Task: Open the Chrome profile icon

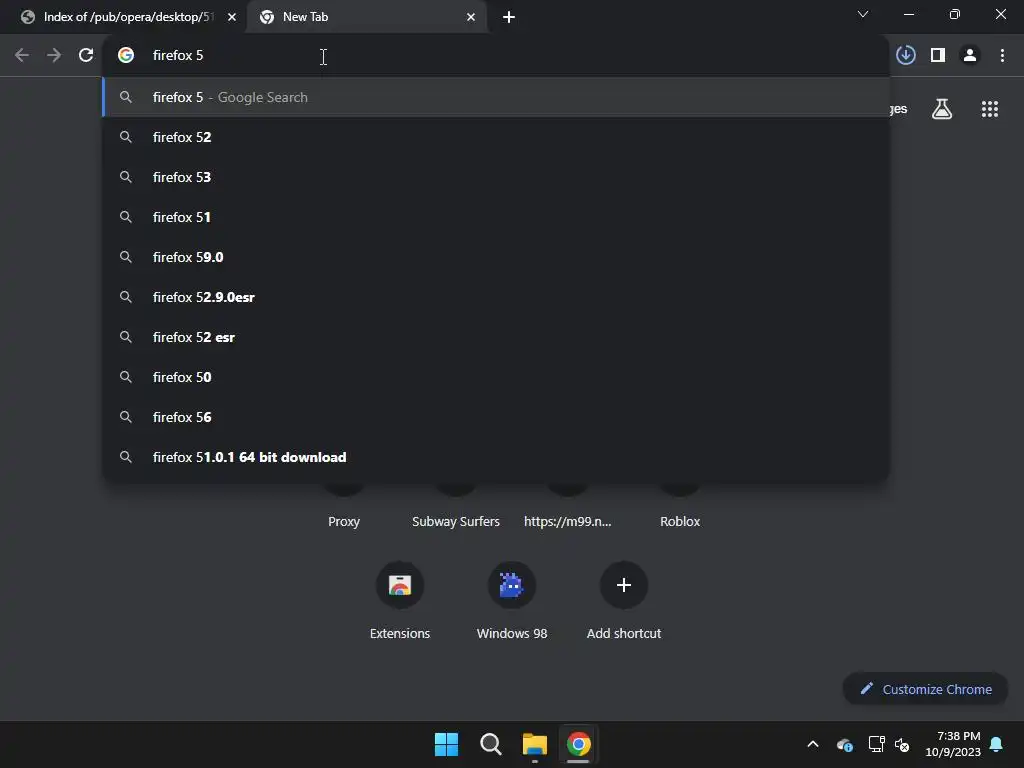Action: pos(970,56)
